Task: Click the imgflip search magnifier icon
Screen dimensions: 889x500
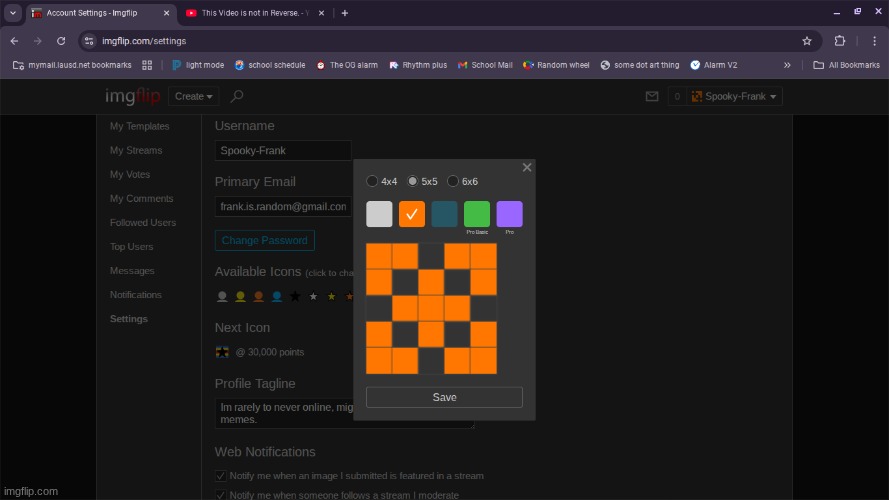Action: coord(237,97)
